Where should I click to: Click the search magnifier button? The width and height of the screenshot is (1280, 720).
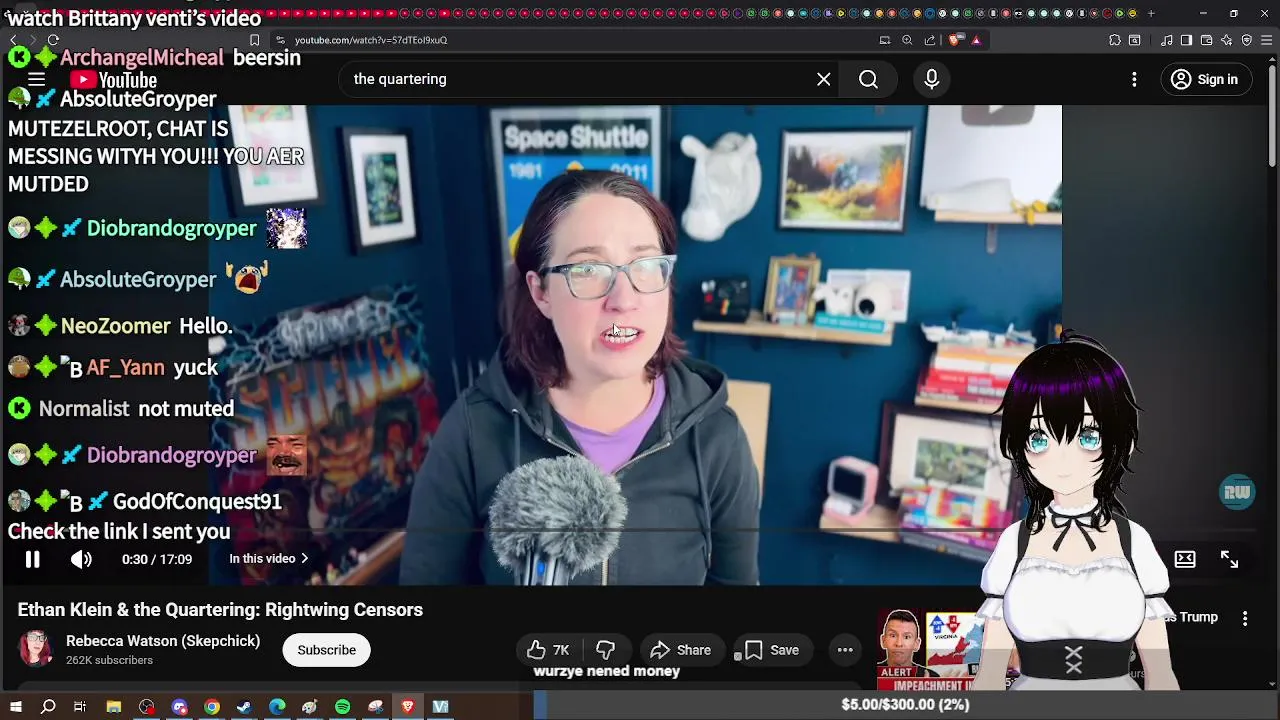pyautogui.click(x=868, y=79)
